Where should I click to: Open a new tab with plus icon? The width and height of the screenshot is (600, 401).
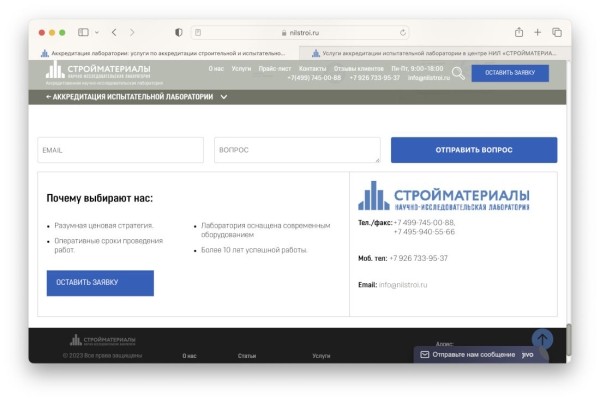(538, 32)
